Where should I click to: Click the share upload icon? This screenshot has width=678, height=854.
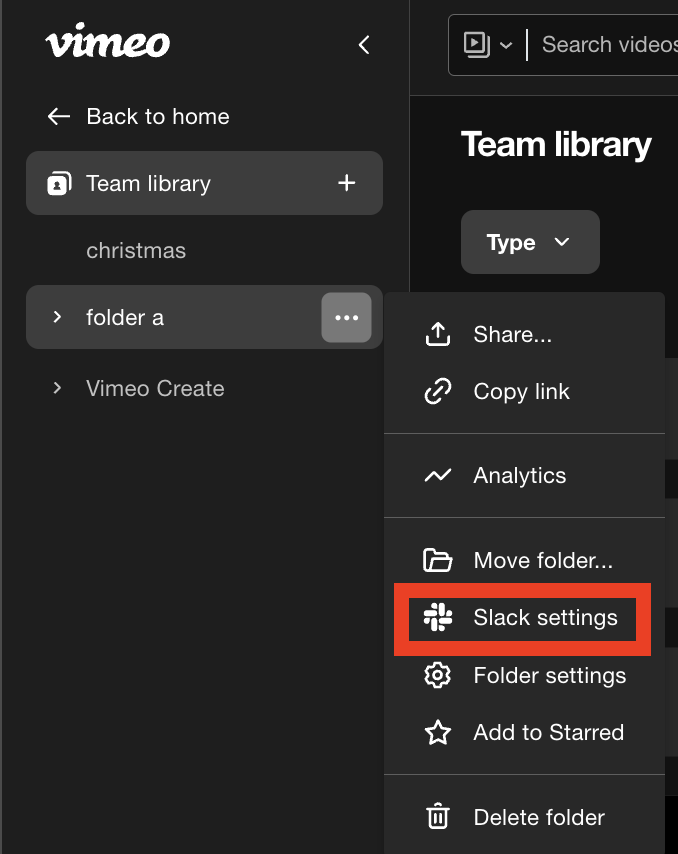coord(438,335)
